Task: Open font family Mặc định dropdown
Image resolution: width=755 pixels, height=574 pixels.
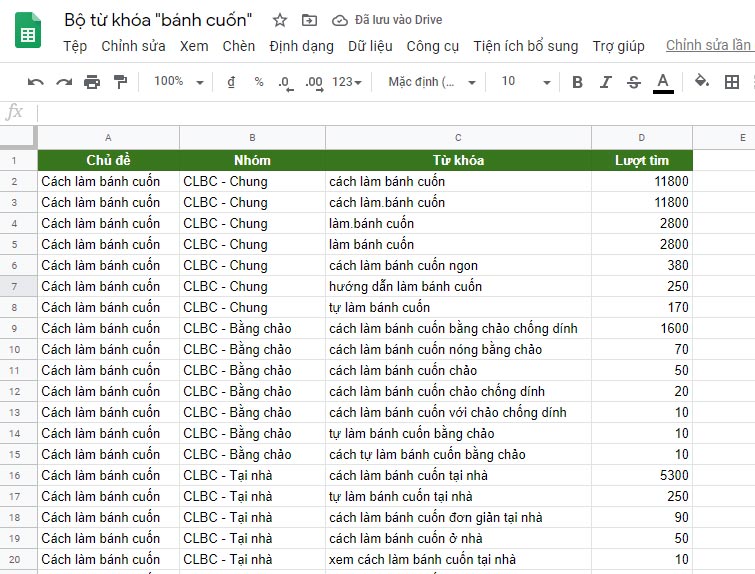Action: pos(432,82)
